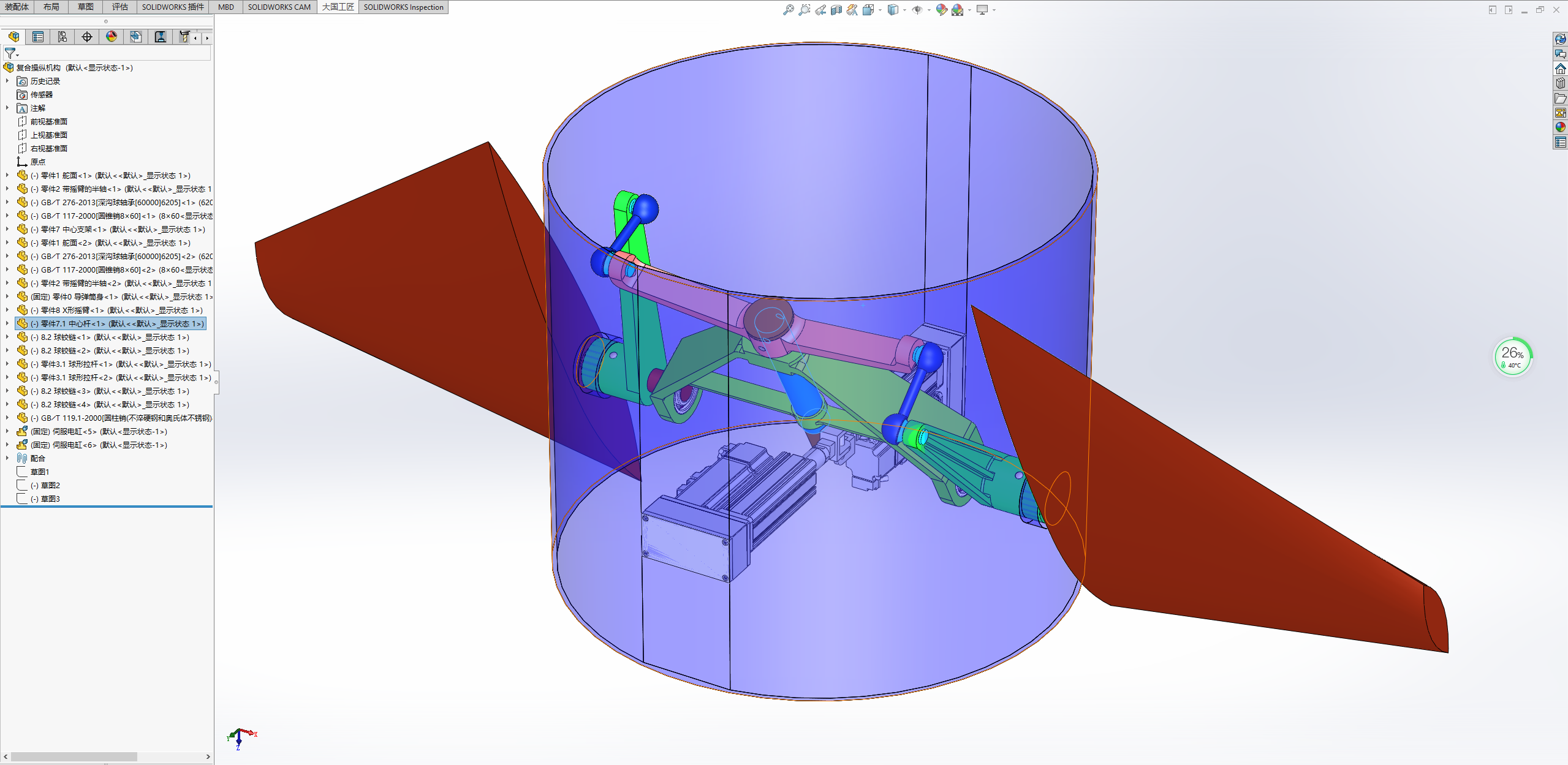Viewport: 1568px width, 765px height.
Task: Expand the 配合 mates folder
Action: pos(7,458)
